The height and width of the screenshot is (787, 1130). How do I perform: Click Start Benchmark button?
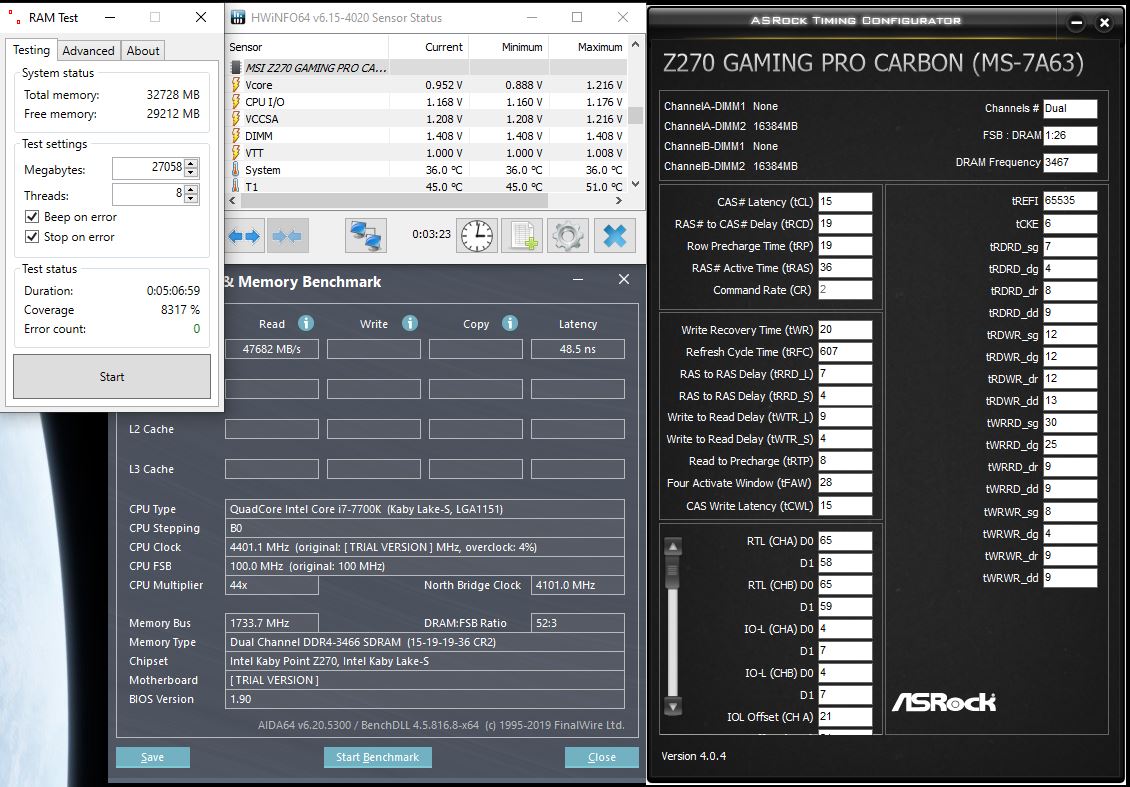(x=378, y=757)
